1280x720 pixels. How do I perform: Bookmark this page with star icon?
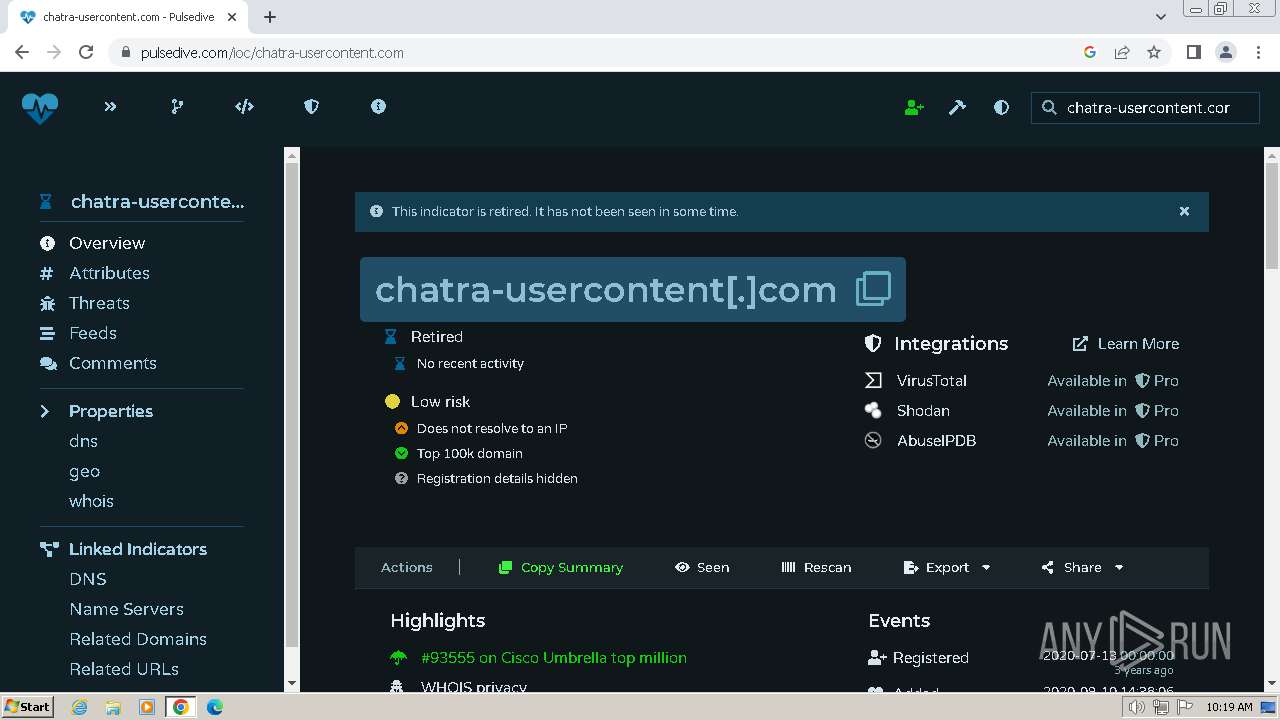pyautogui.click(x=1154, y=52)
